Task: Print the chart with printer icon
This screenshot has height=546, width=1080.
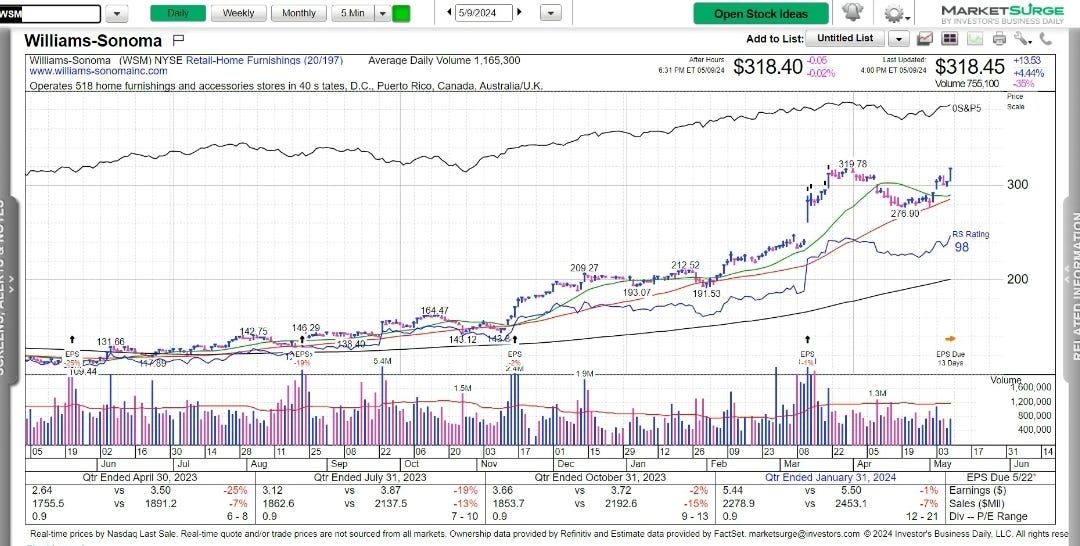Action: (1000, 39)
